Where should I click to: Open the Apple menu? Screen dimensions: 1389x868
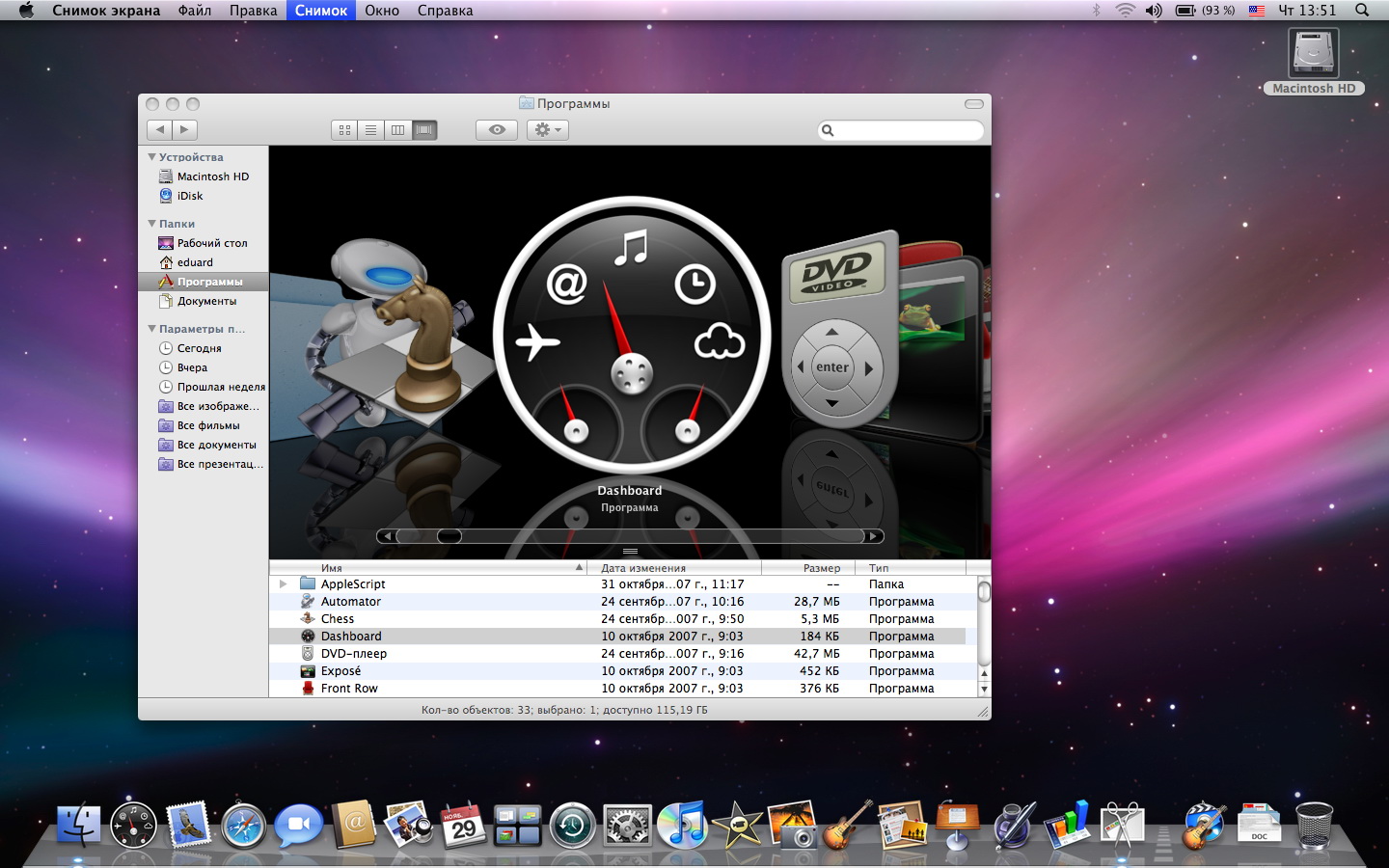26,11
